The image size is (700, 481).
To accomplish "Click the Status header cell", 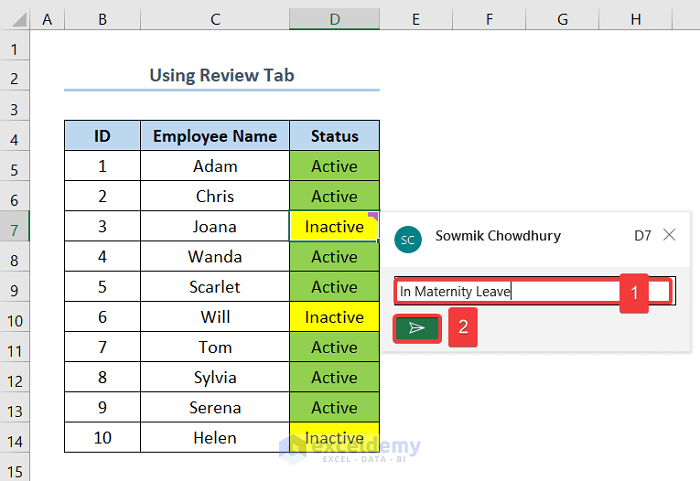I will [x=334, y=136].
